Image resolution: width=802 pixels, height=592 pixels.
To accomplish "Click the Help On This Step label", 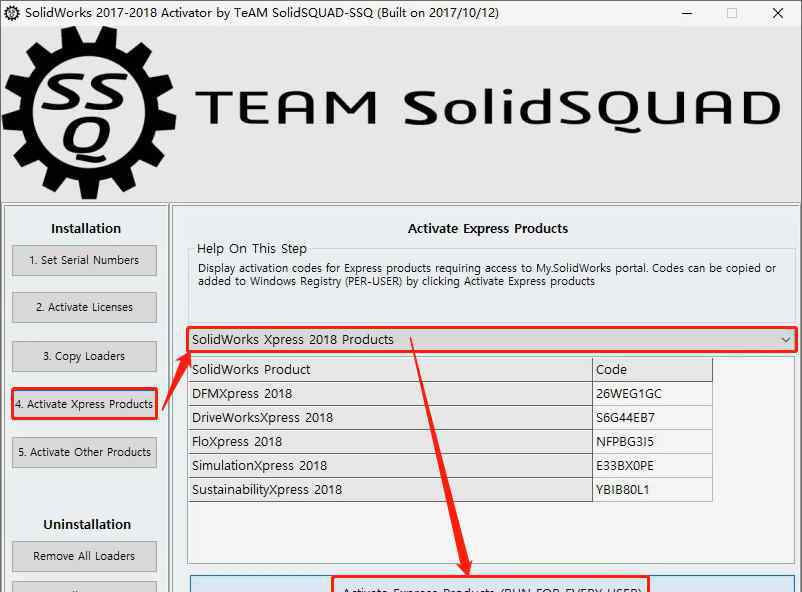I will point(252,249).
